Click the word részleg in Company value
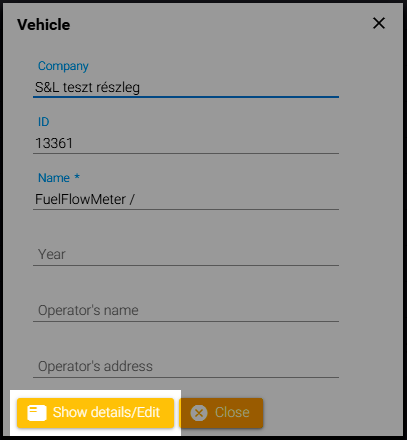Screen dimensions: 407x440 click(118, 88)
